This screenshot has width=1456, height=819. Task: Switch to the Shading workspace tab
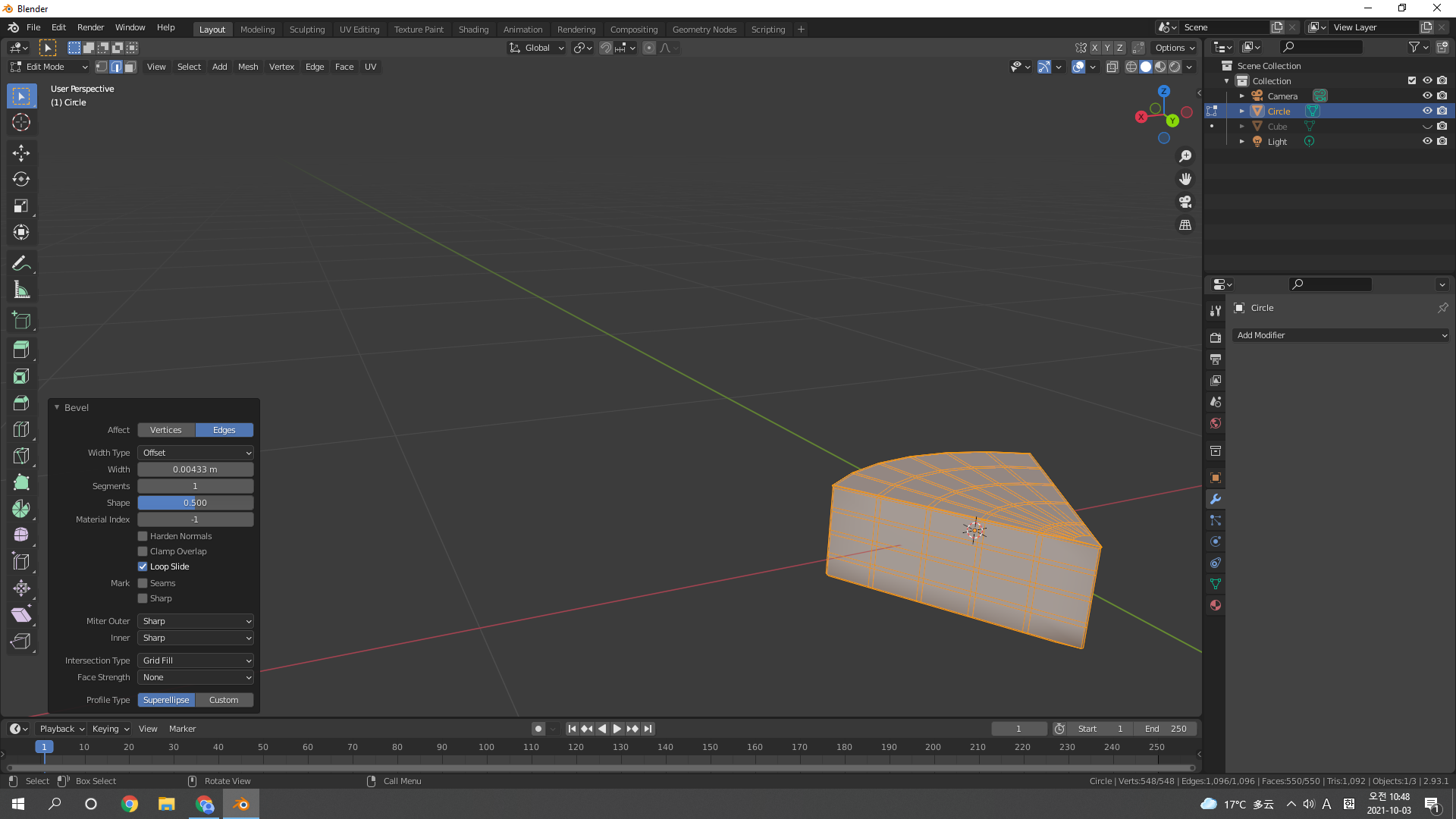pyautogui.click(x=473, y=30)
